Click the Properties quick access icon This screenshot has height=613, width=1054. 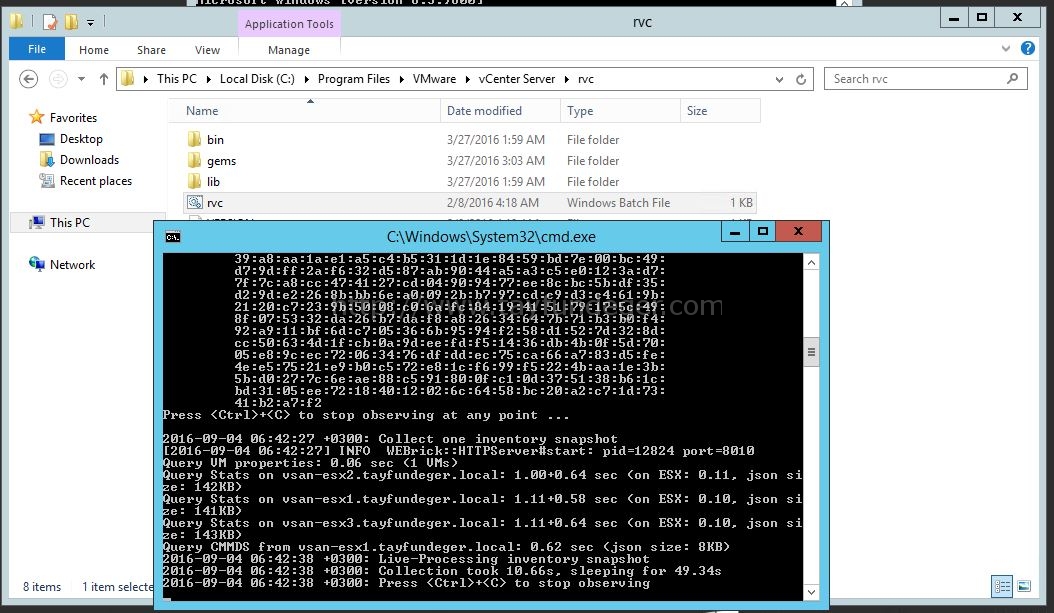(50, 22)
